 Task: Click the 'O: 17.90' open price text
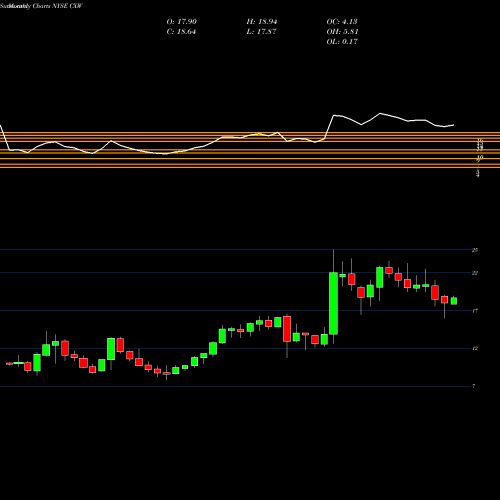pyautogui.click(x=181, y=22)
